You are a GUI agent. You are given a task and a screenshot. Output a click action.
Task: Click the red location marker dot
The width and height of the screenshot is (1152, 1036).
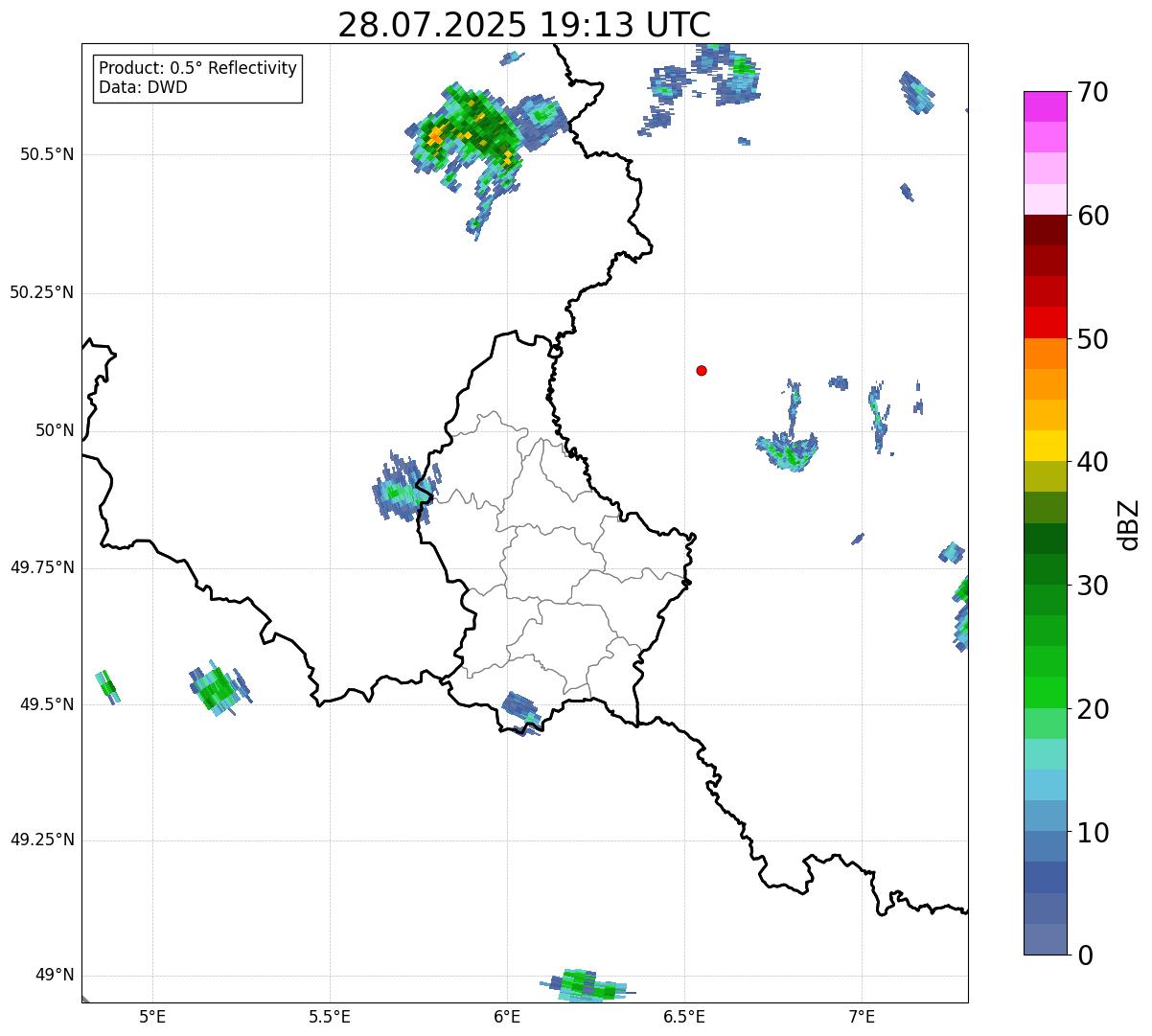pyautogui.click(x=702, y=370)
